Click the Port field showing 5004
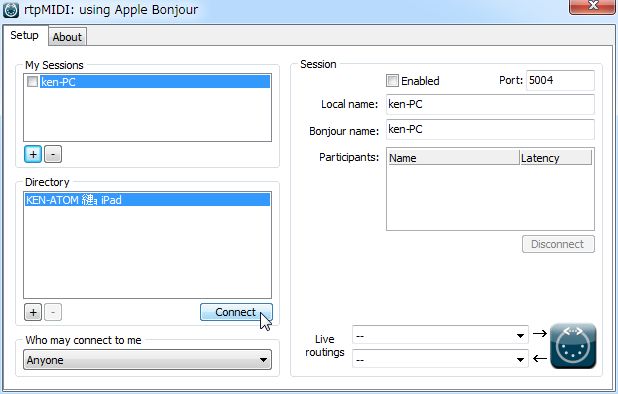The image size is (618, 394). [560, 80]
